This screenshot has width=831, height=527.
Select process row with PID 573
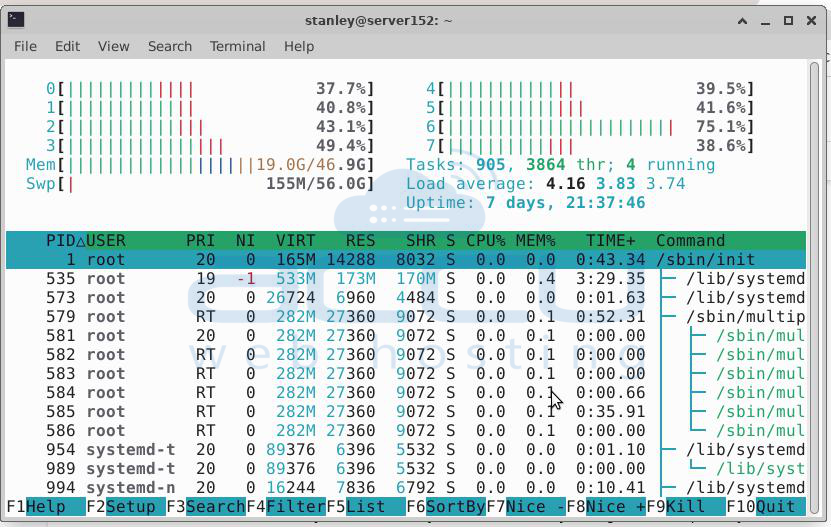coord(406,298)
